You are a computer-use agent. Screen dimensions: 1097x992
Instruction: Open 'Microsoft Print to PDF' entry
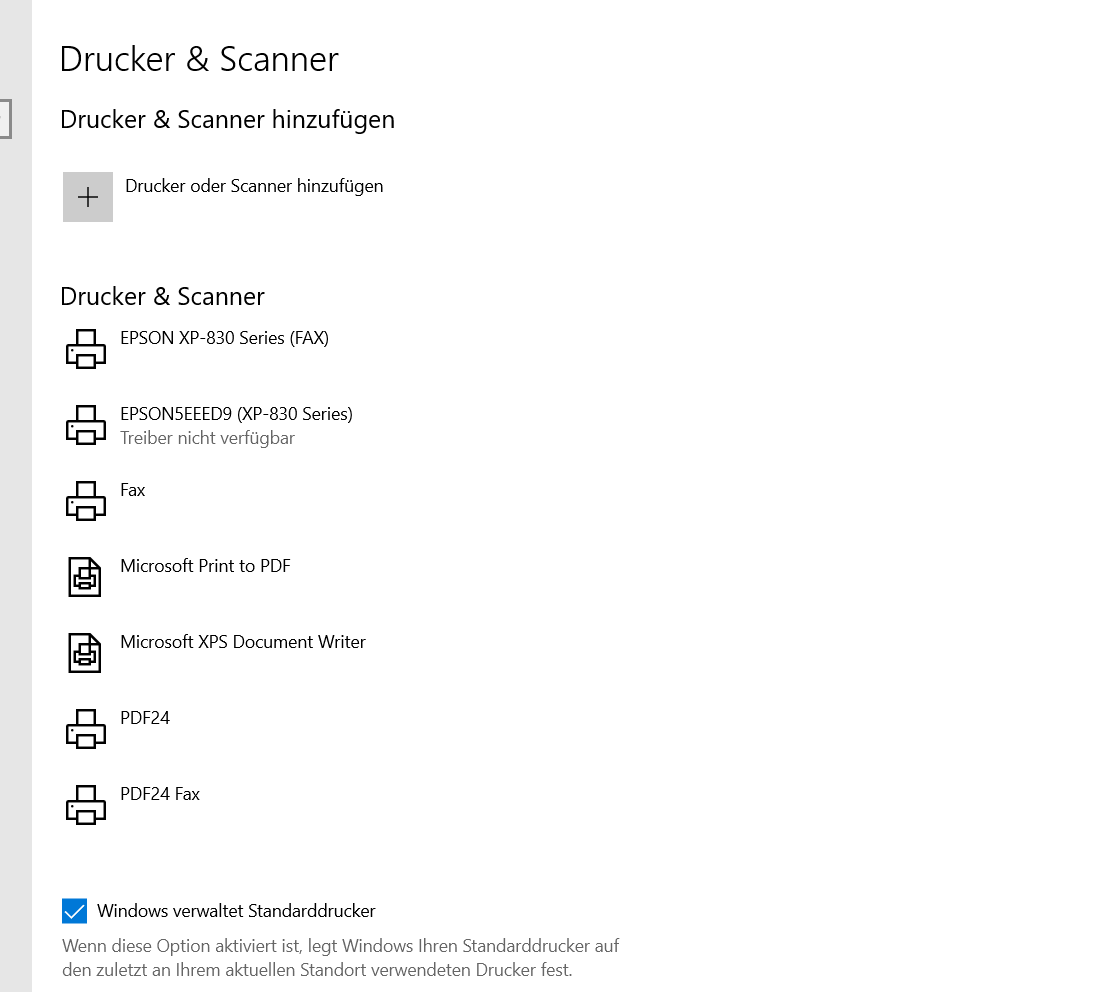point(205,566)
